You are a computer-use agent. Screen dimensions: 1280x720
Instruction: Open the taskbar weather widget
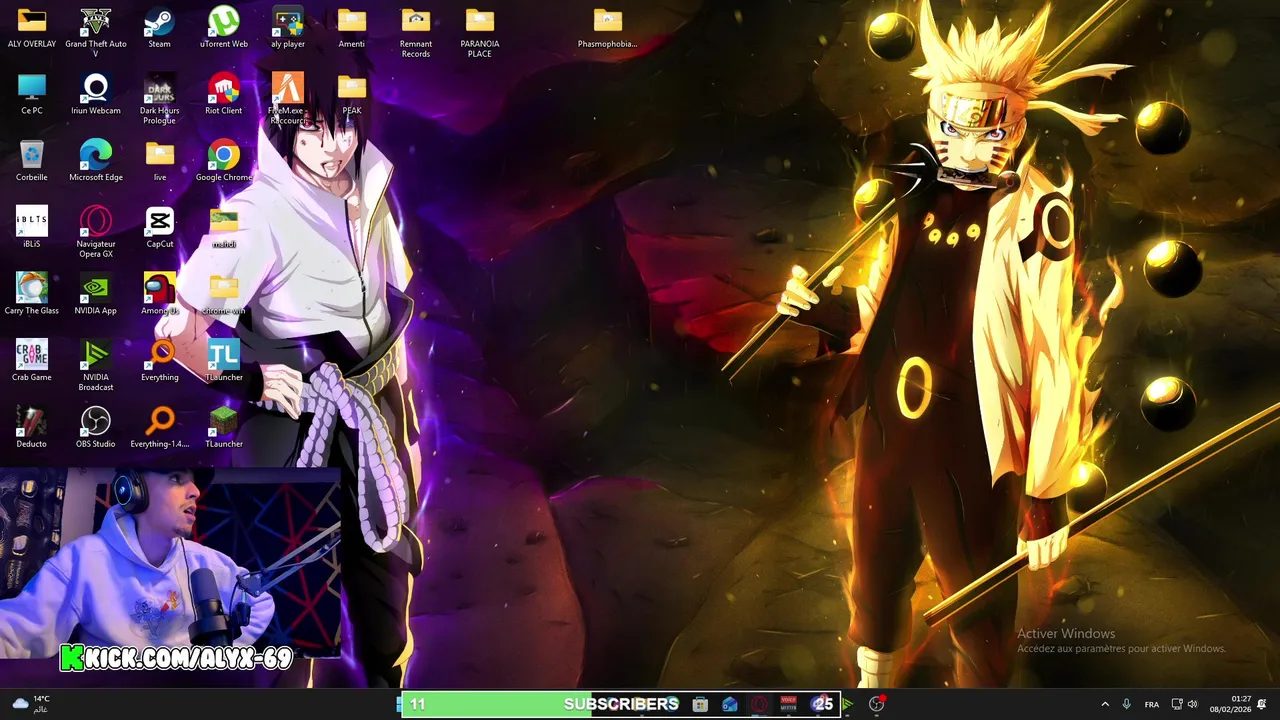(x=30, y=704)
